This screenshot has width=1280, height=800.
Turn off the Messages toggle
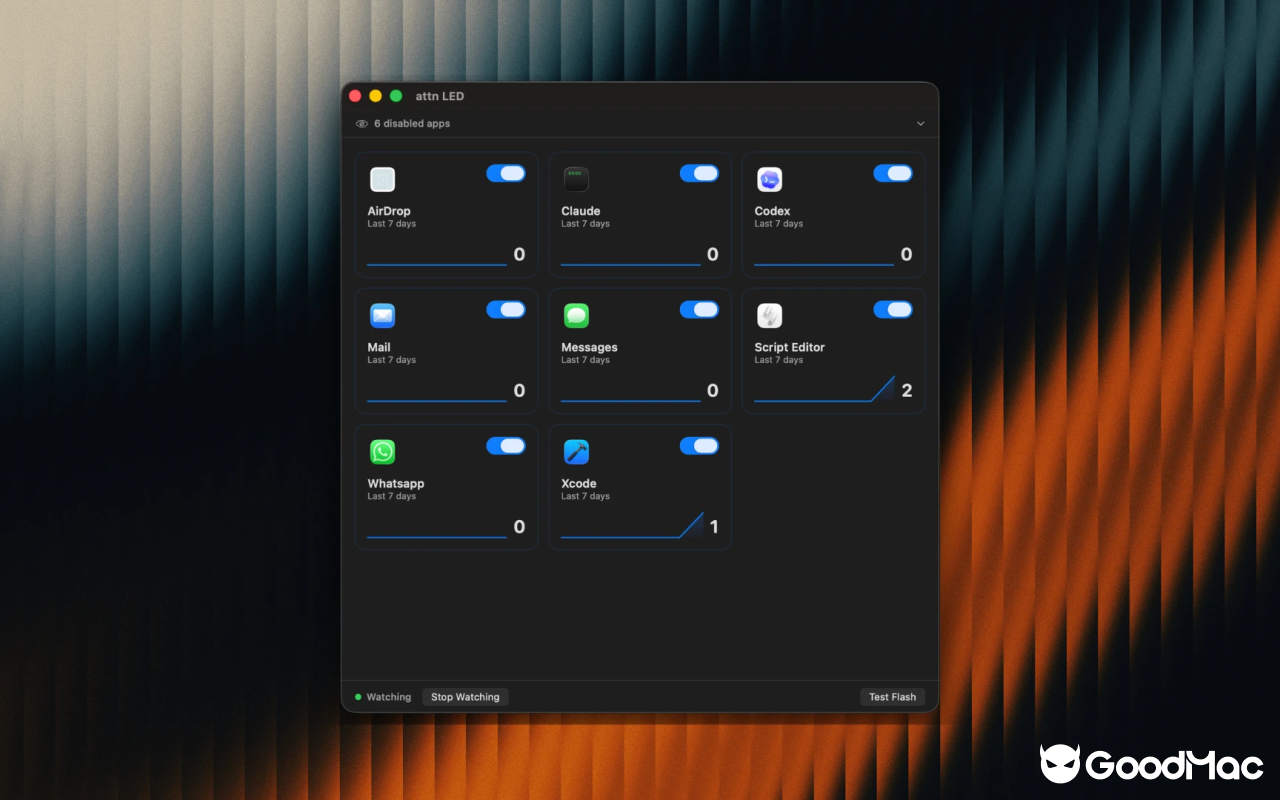pos(699,310)
